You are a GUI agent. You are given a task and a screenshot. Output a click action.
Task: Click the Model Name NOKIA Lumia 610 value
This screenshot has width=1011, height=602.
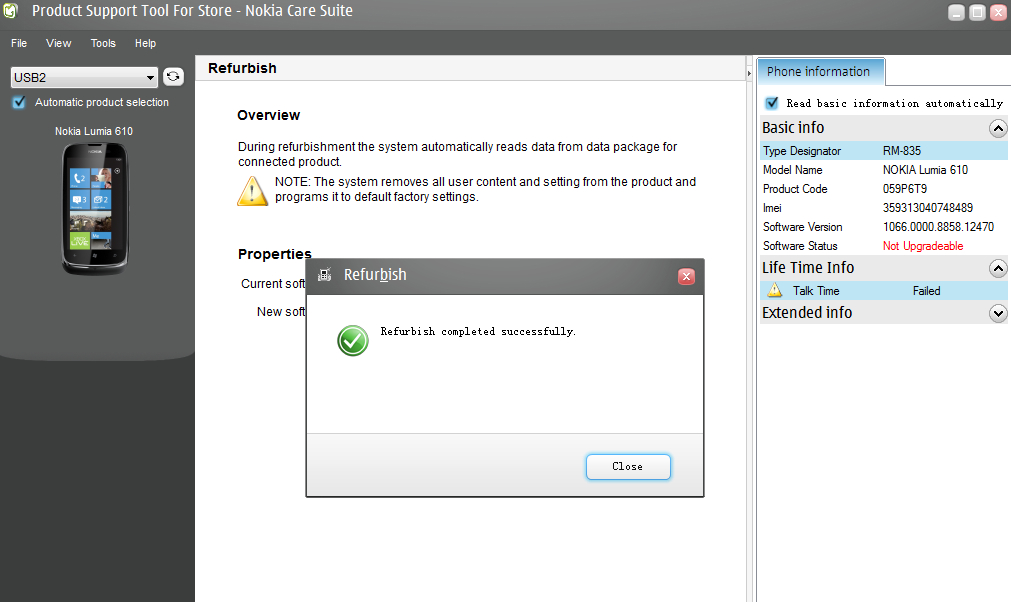[925, 170]
